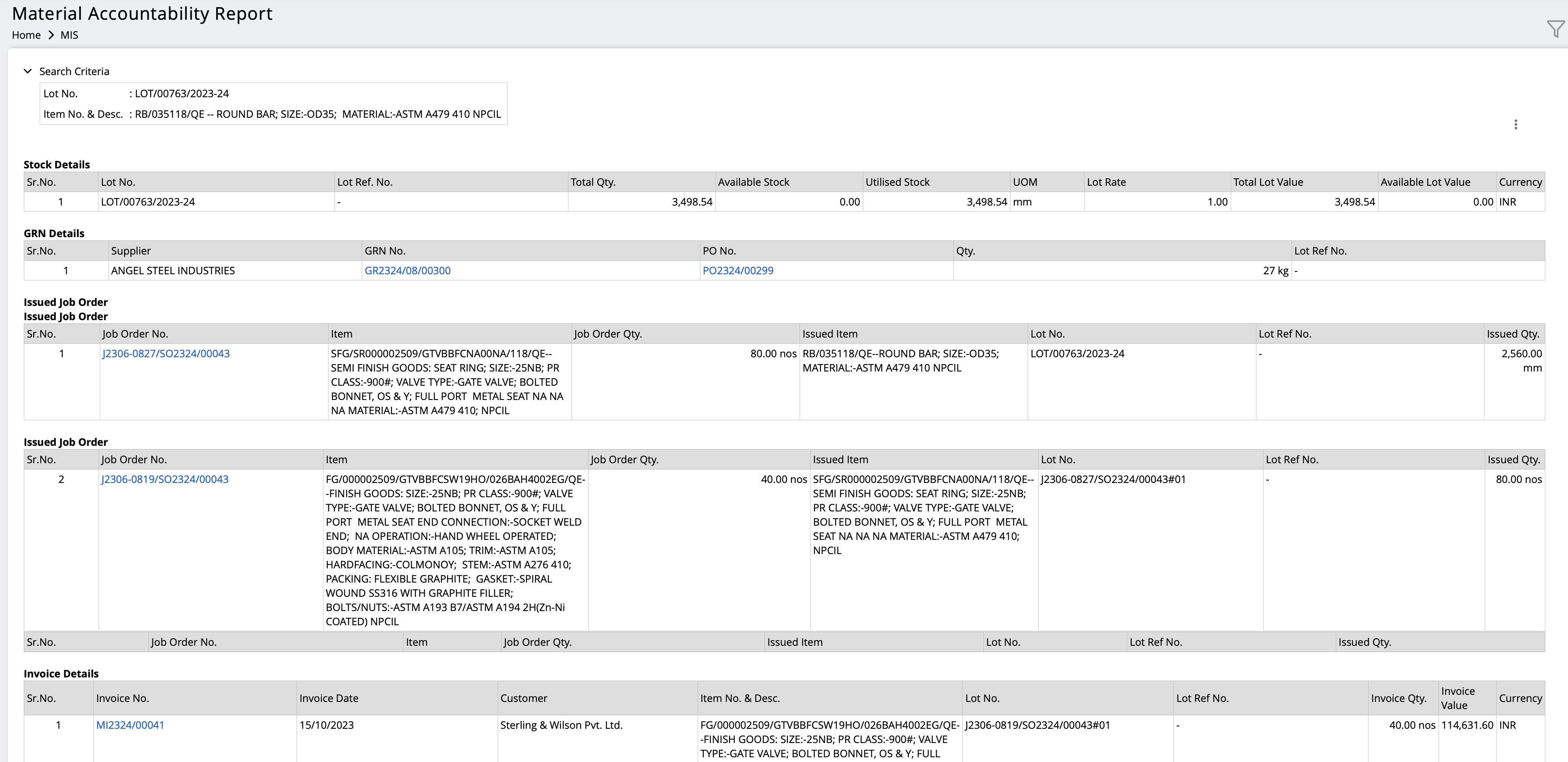
Task: Click issued quantity 2,560.00 mm
Action: [1521, 360]
